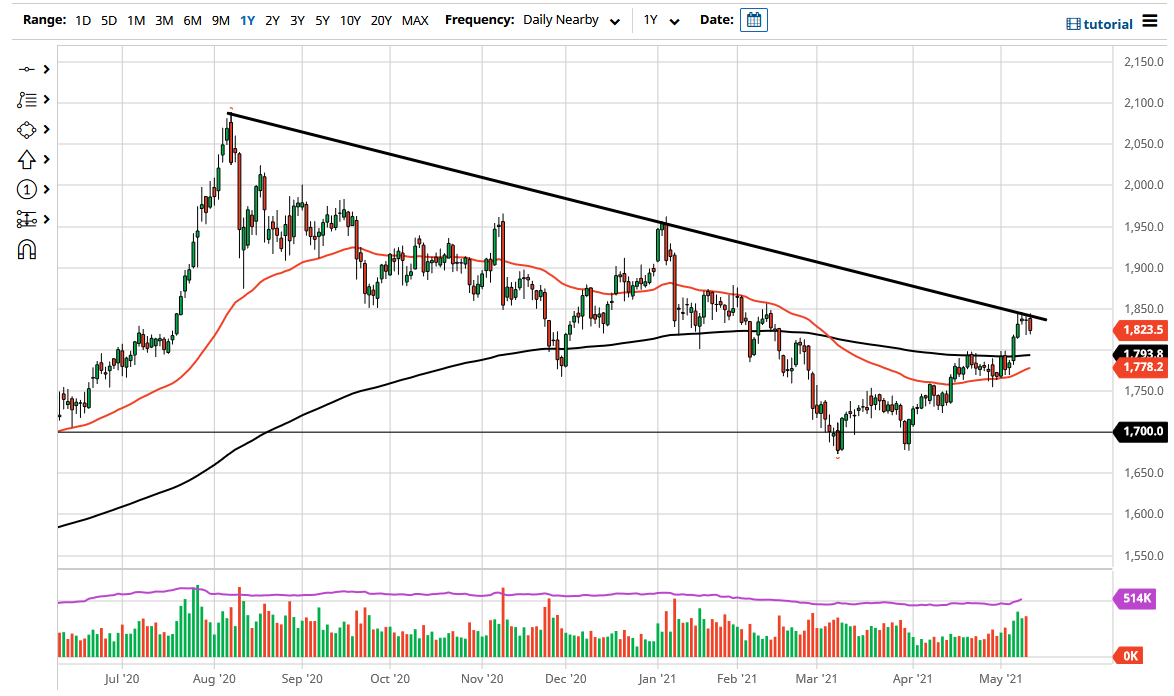This screenshot has height=696, width=1174.
Task: Select the polygon shape drawing tool
Action: 26,129
